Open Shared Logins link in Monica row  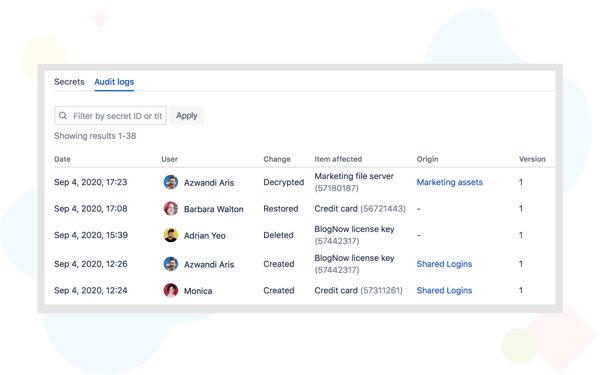tap(444, 290)
